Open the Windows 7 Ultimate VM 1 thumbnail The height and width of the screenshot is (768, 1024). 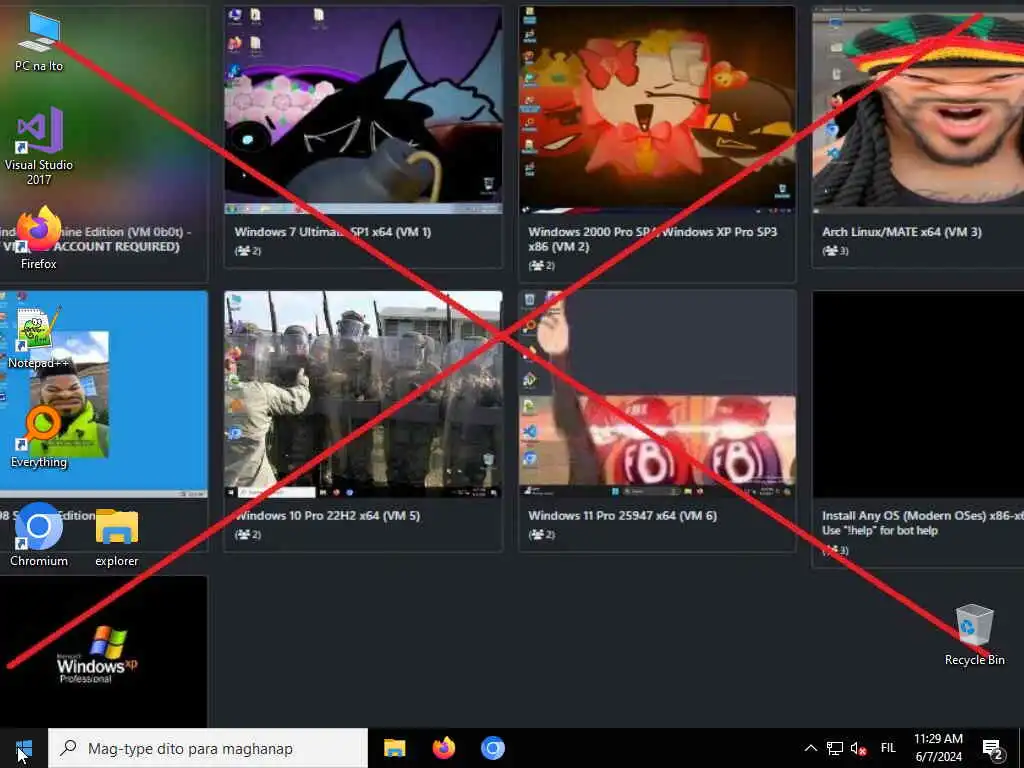[x=364, y=110]
